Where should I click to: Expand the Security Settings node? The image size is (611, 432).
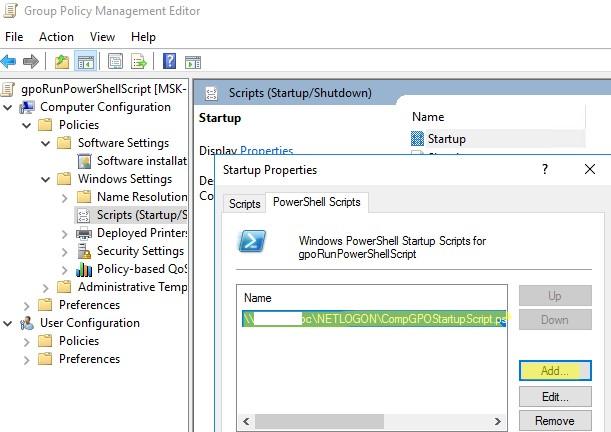click(x=65, y=252)
